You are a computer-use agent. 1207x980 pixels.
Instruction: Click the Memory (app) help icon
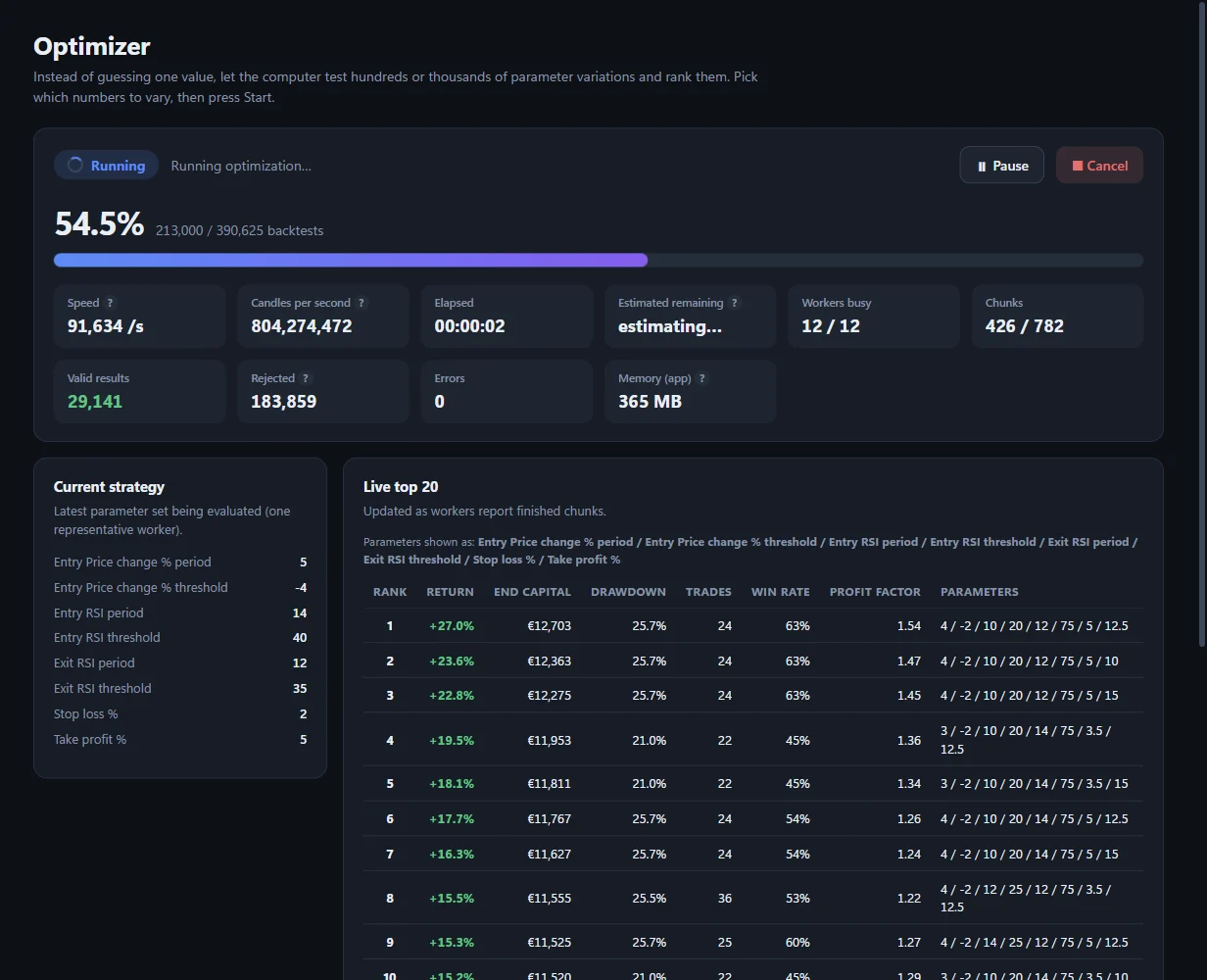coord(701,378)
